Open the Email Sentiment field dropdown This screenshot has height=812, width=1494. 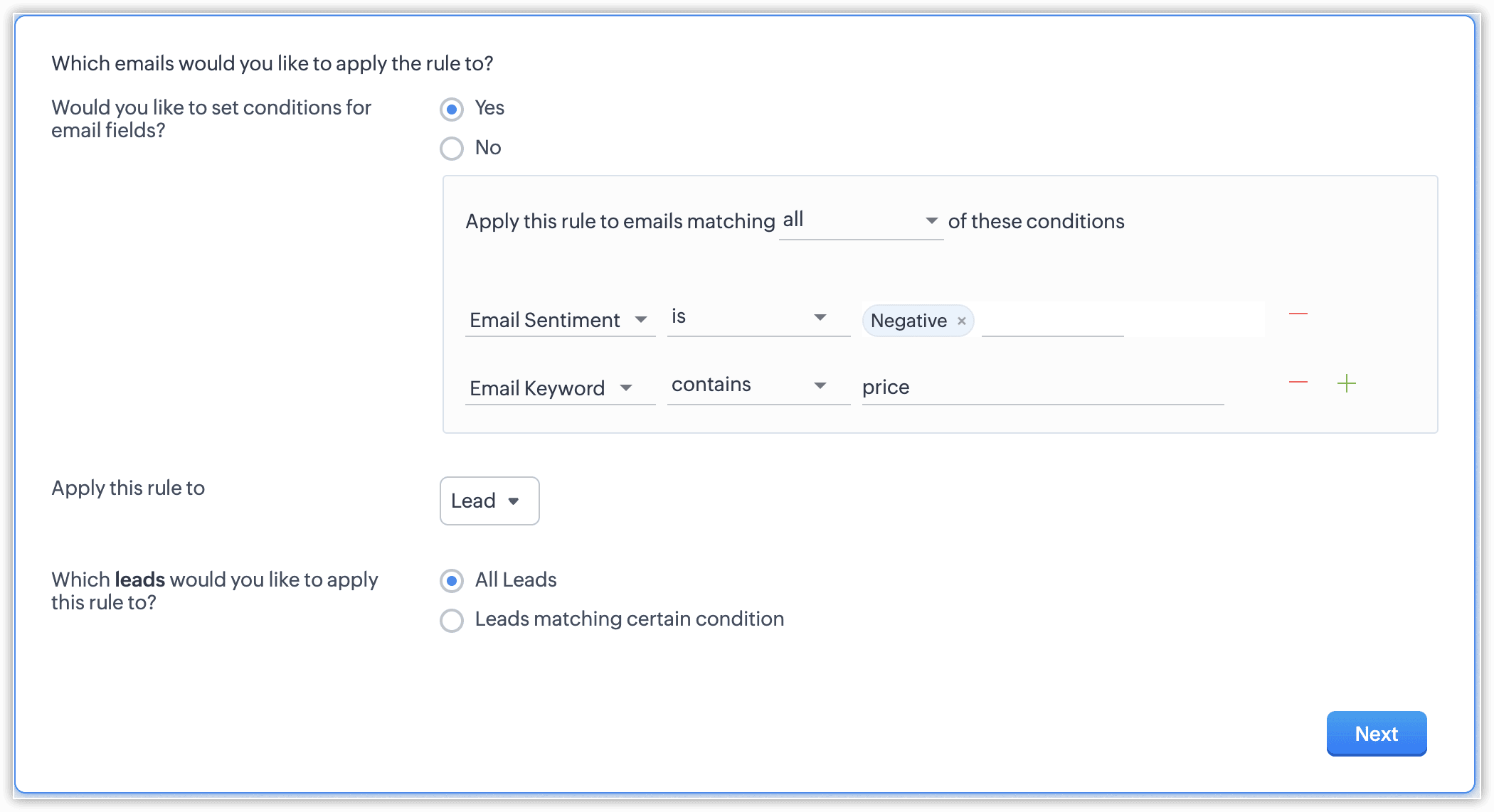(559, 320)
